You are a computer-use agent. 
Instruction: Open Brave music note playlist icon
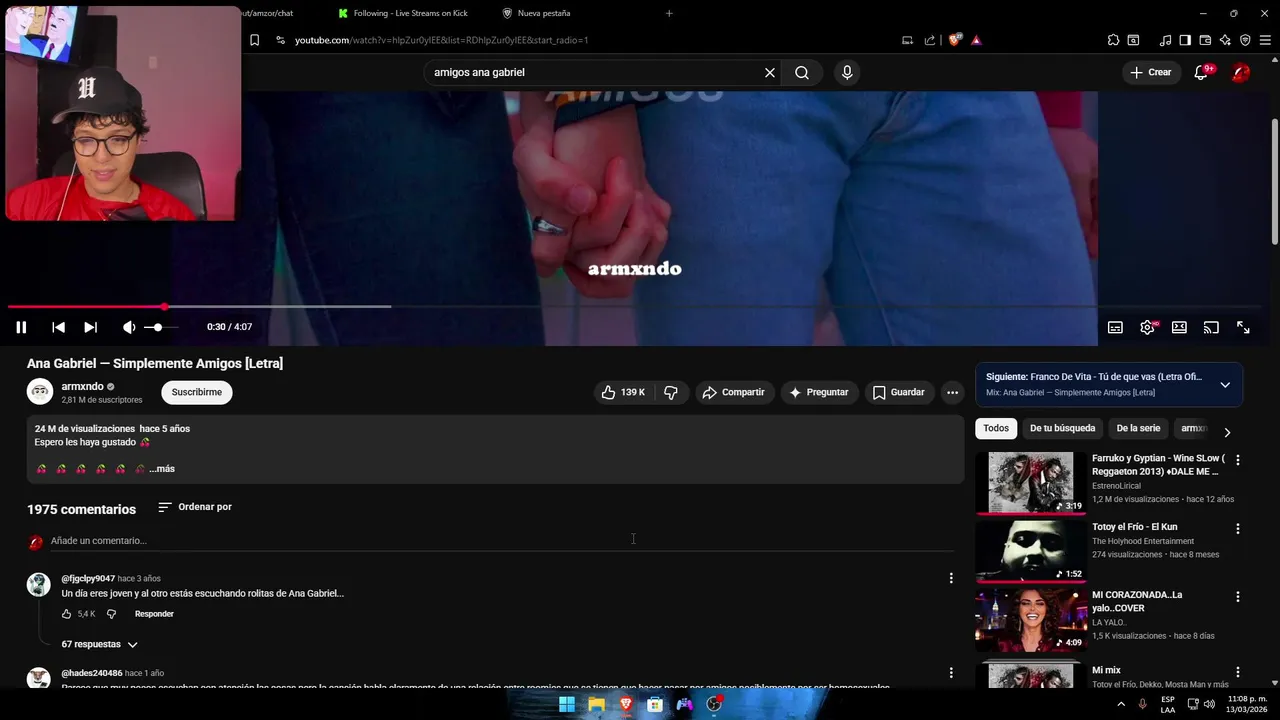click(x=1165, y=40)
